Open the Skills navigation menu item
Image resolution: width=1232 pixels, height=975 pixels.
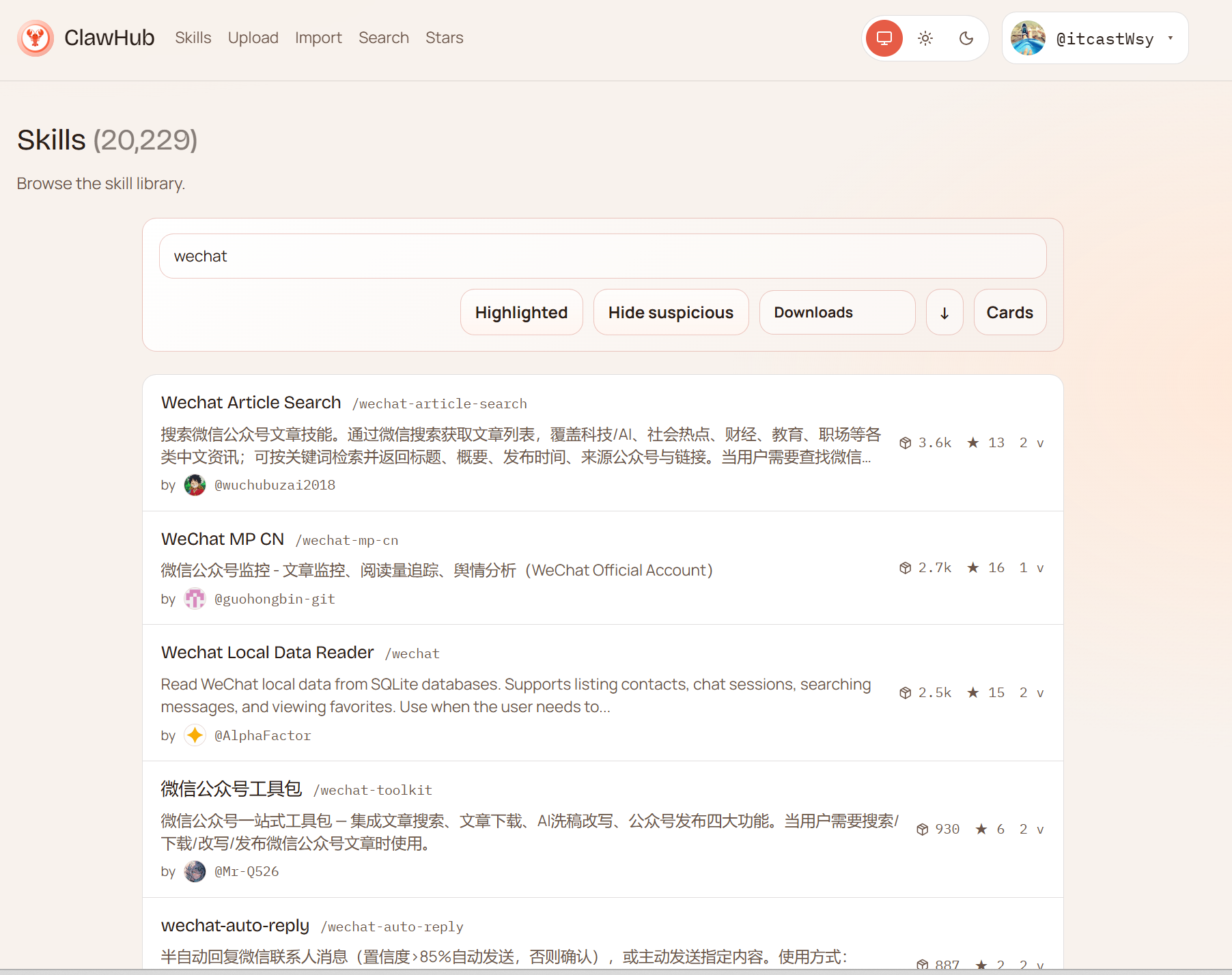(x=193, y=38)
